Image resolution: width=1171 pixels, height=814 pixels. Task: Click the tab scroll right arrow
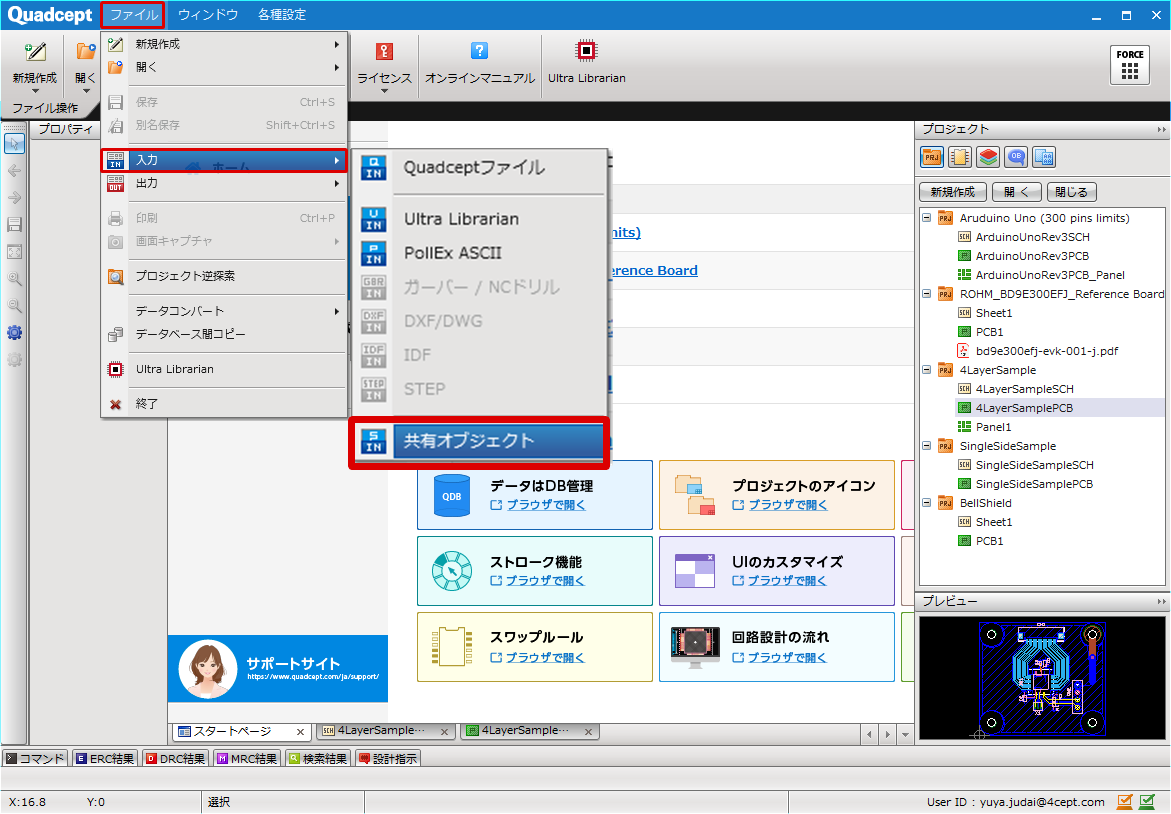tap(887, 735)
